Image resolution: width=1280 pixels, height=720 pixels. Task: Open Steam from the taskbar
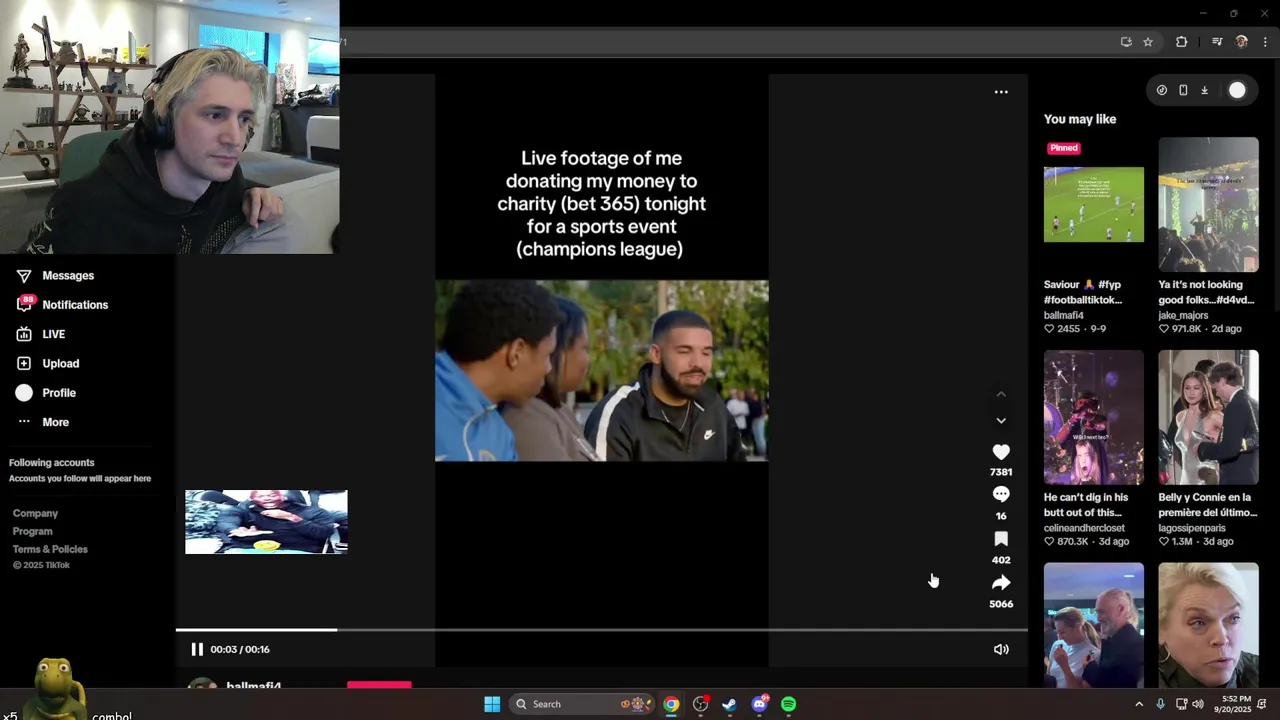[x=729, y=704]
